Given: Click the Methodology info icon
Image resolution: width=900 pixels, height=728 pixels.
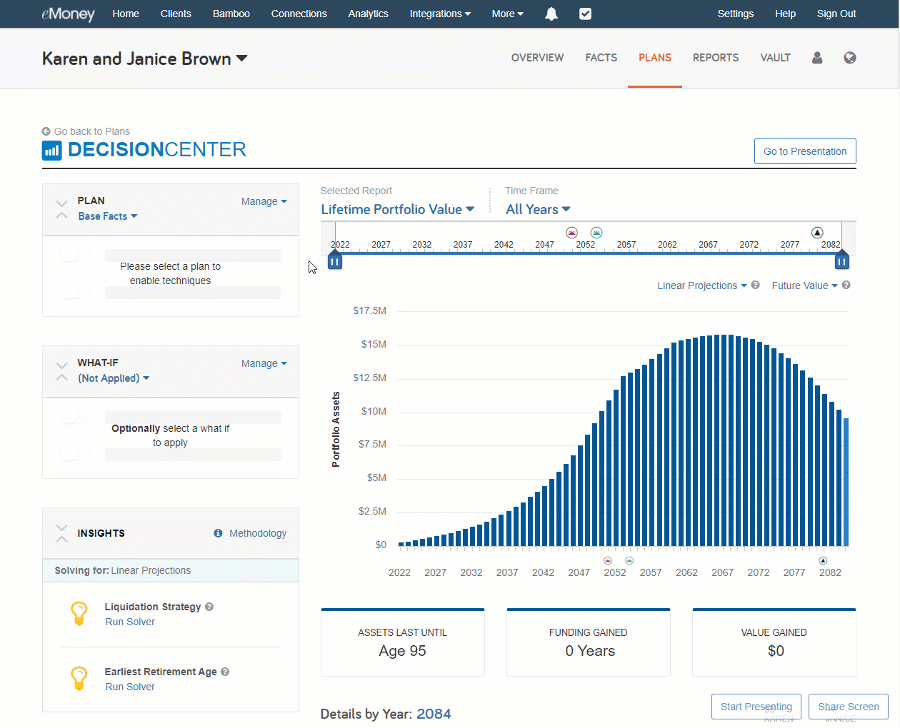Looking at the screenshot, I should pyautogui.click(x=218, y=533).
